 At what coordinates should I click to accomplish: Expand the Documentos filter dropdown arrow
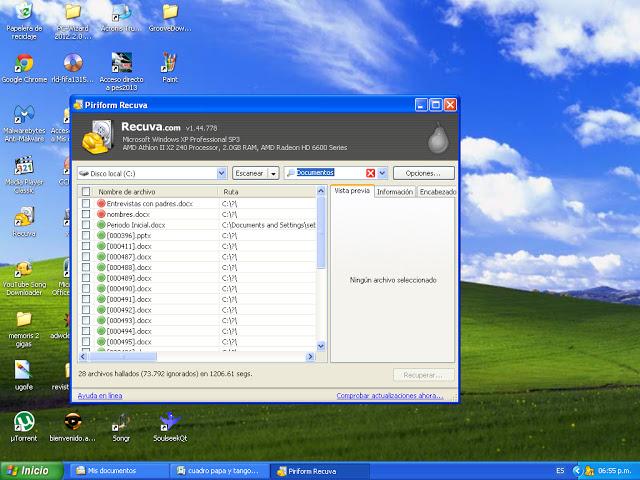point(382,173)
